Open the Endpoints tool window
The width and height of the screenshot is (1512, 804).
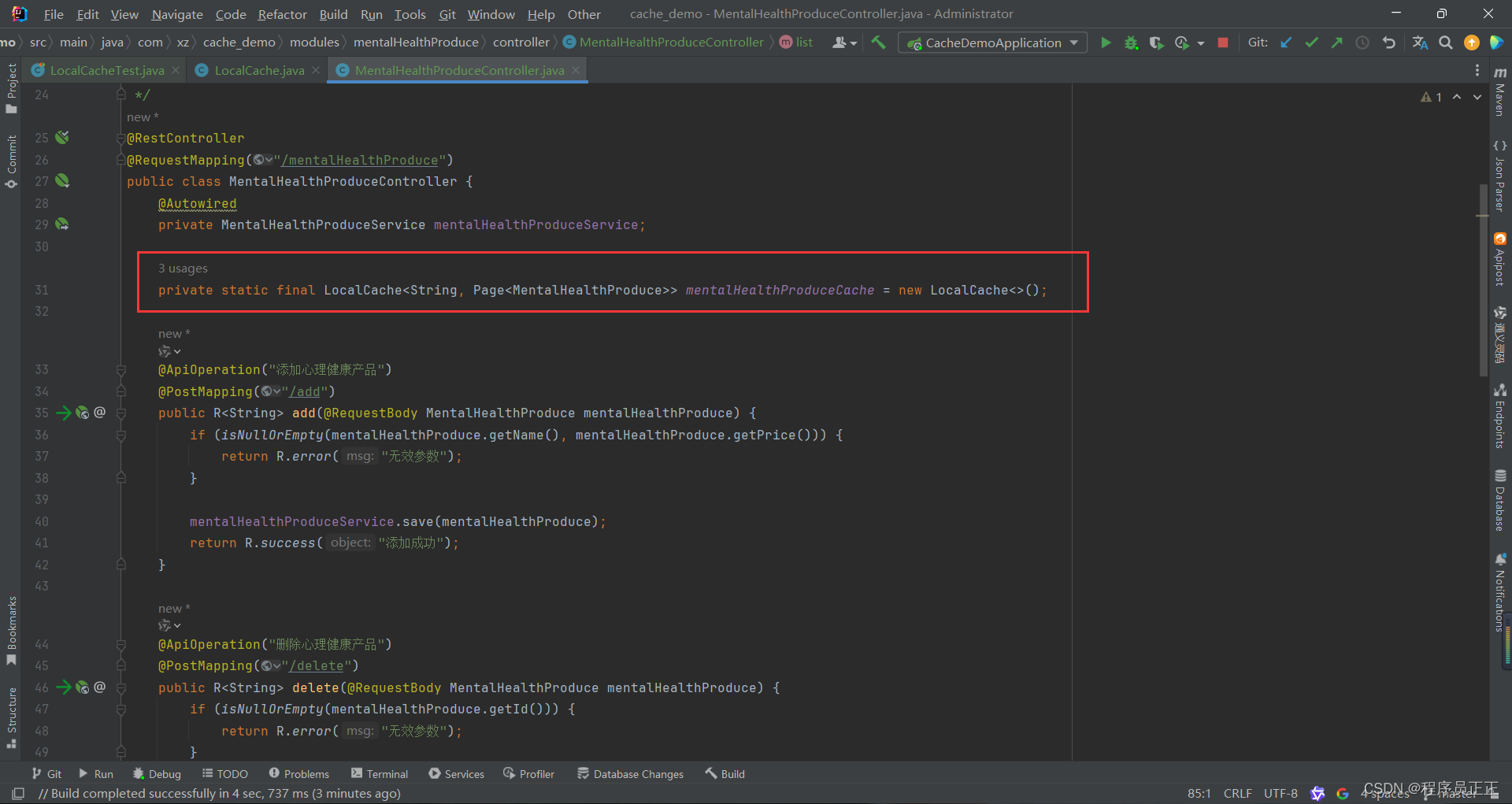(1499, 417)
